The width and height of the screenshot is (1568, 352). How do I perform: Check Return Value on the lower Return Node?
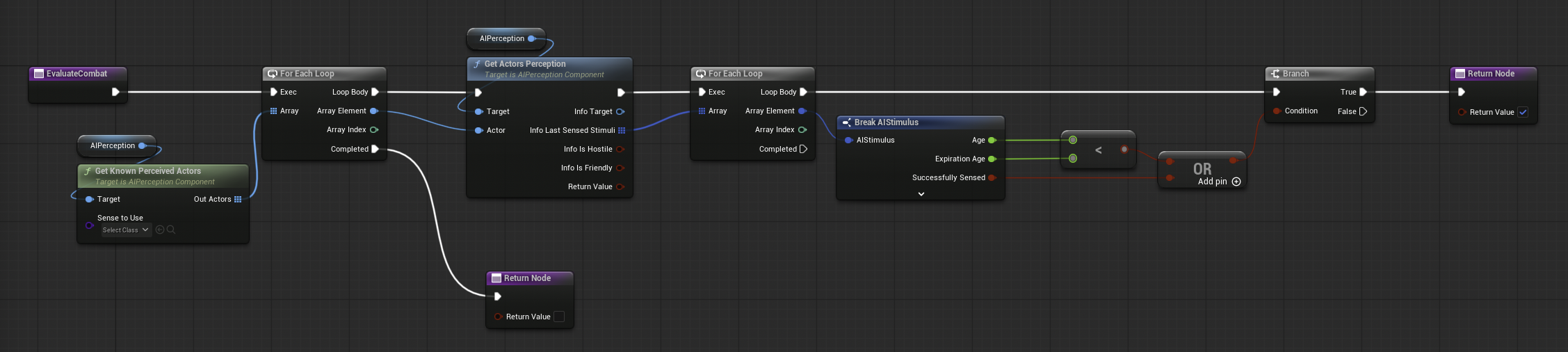coord(559,317)
